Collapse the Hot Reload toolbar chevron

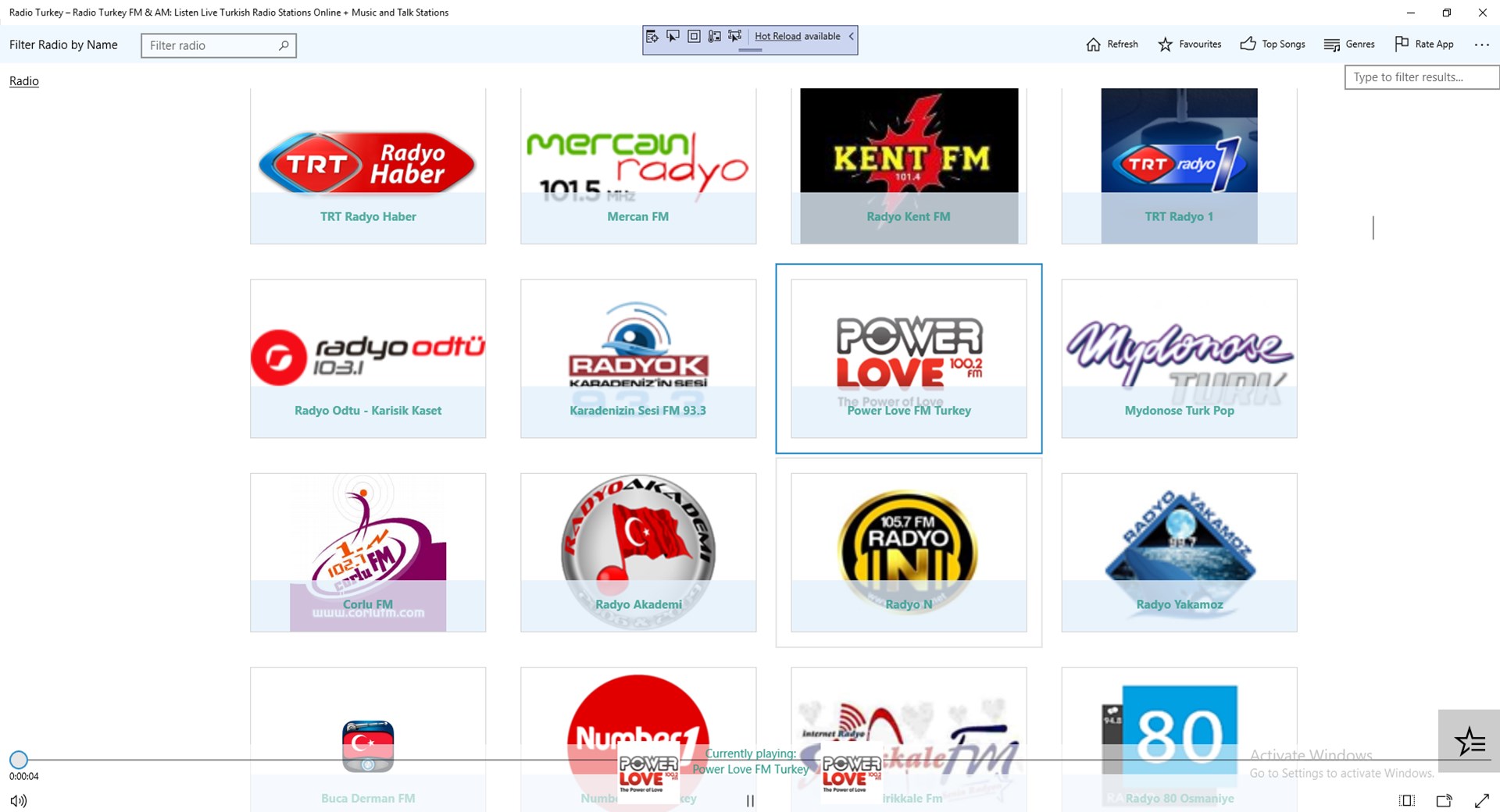click(x=850, y=36)
